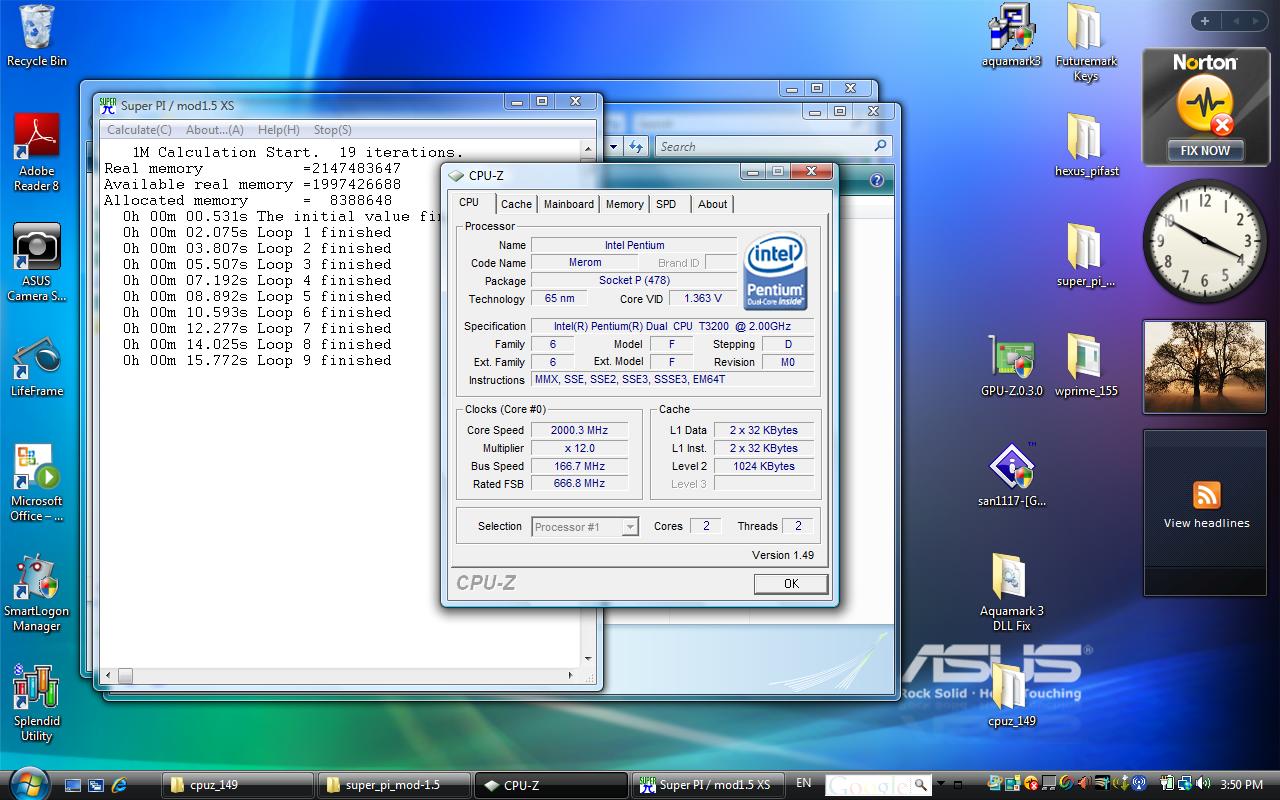The image size is (1280, 800).
Task: Open the Futuremark Keys folder
Action: [x=1086, y=42]
